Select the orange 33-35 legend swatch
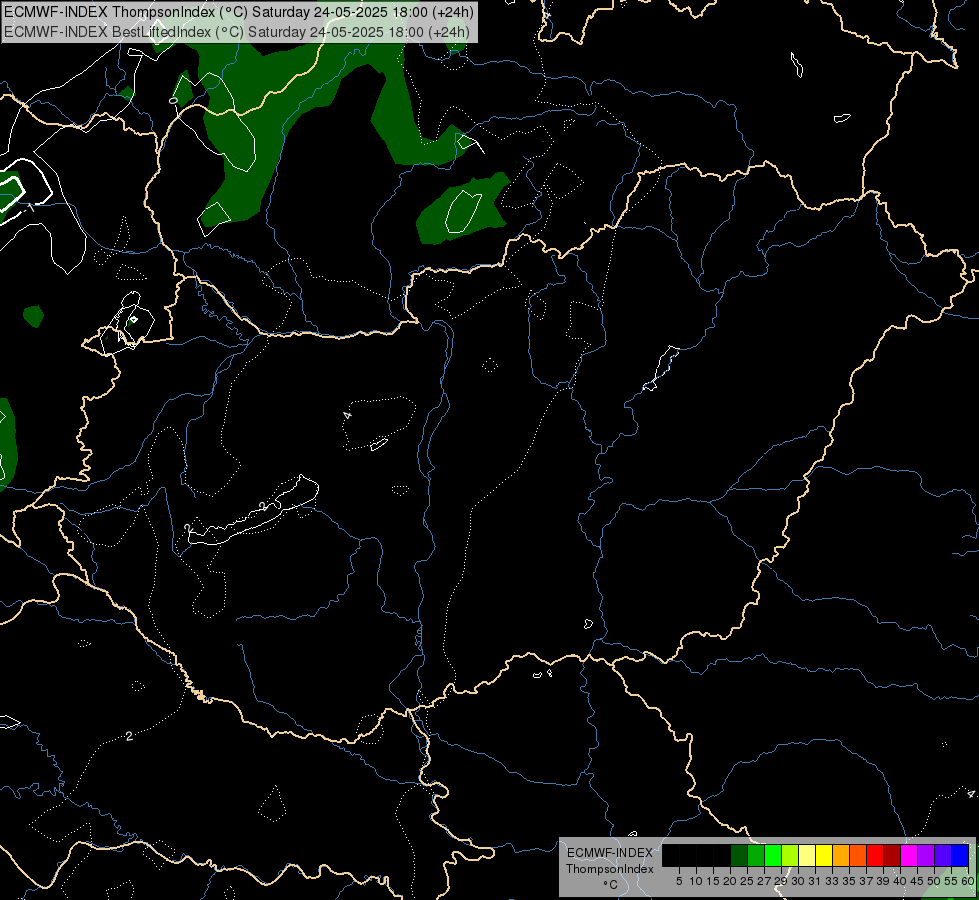This screenshot has width=979, height=900. pos(841,855)
